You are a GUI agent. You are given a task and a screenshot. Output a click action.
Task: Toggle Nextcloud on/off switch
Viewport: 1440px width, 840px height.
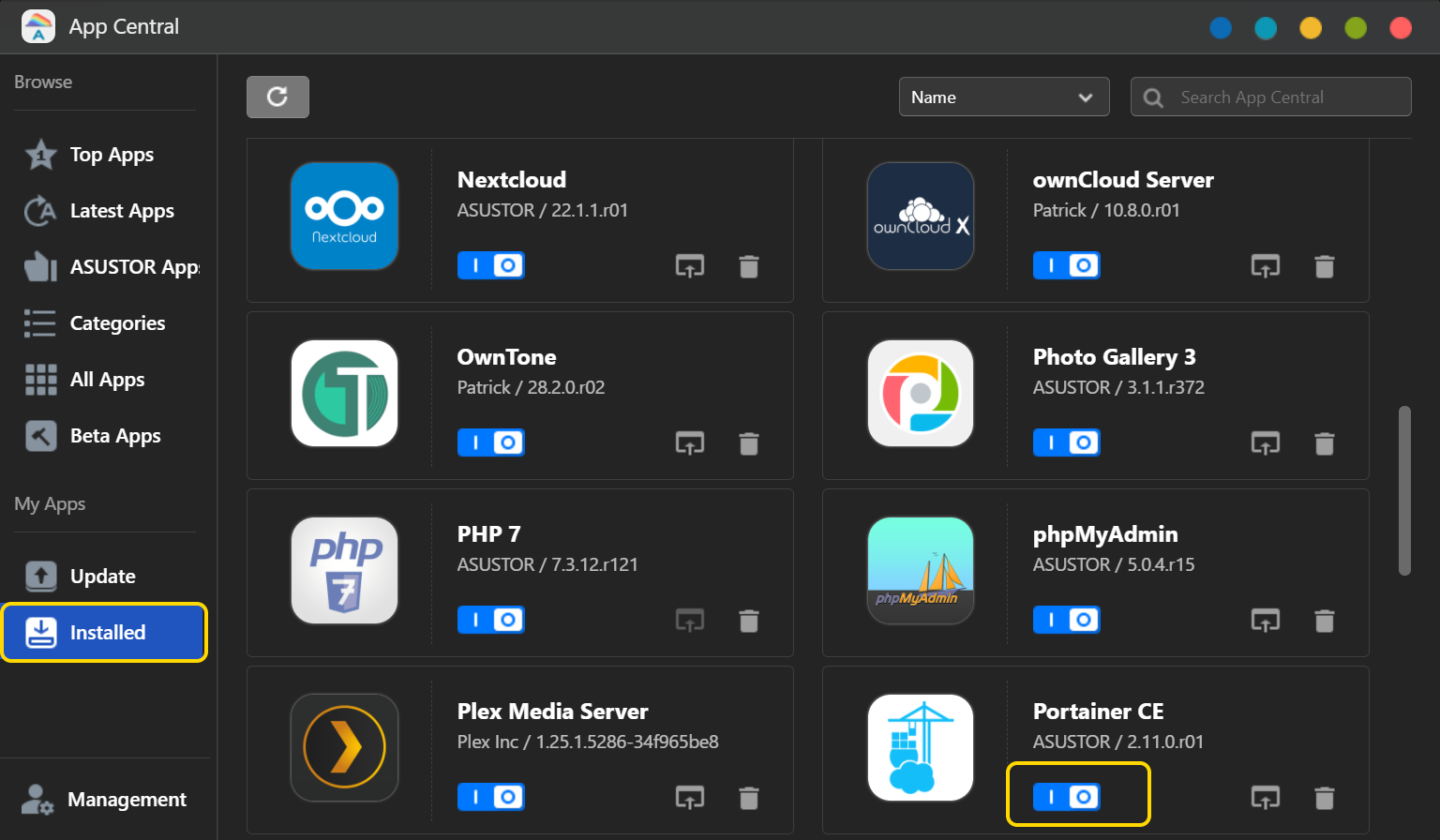[x=490, y=265]
